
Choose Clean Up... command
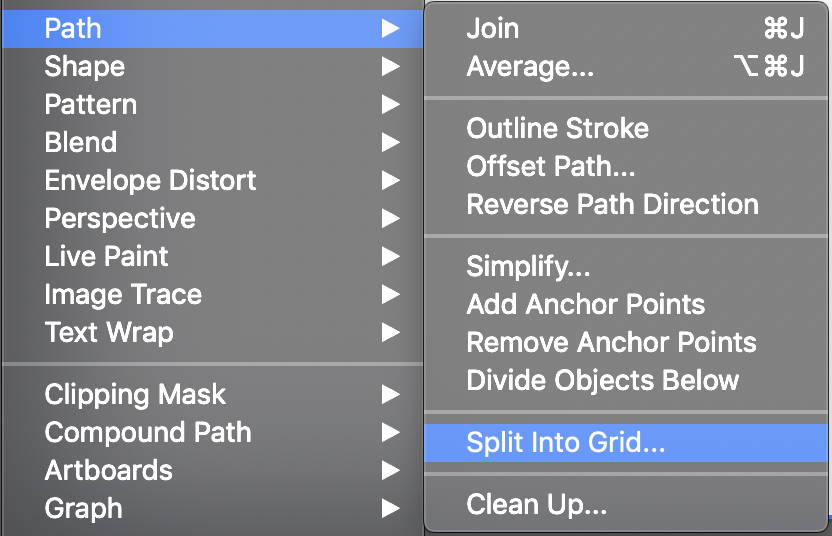click(536, 505)
